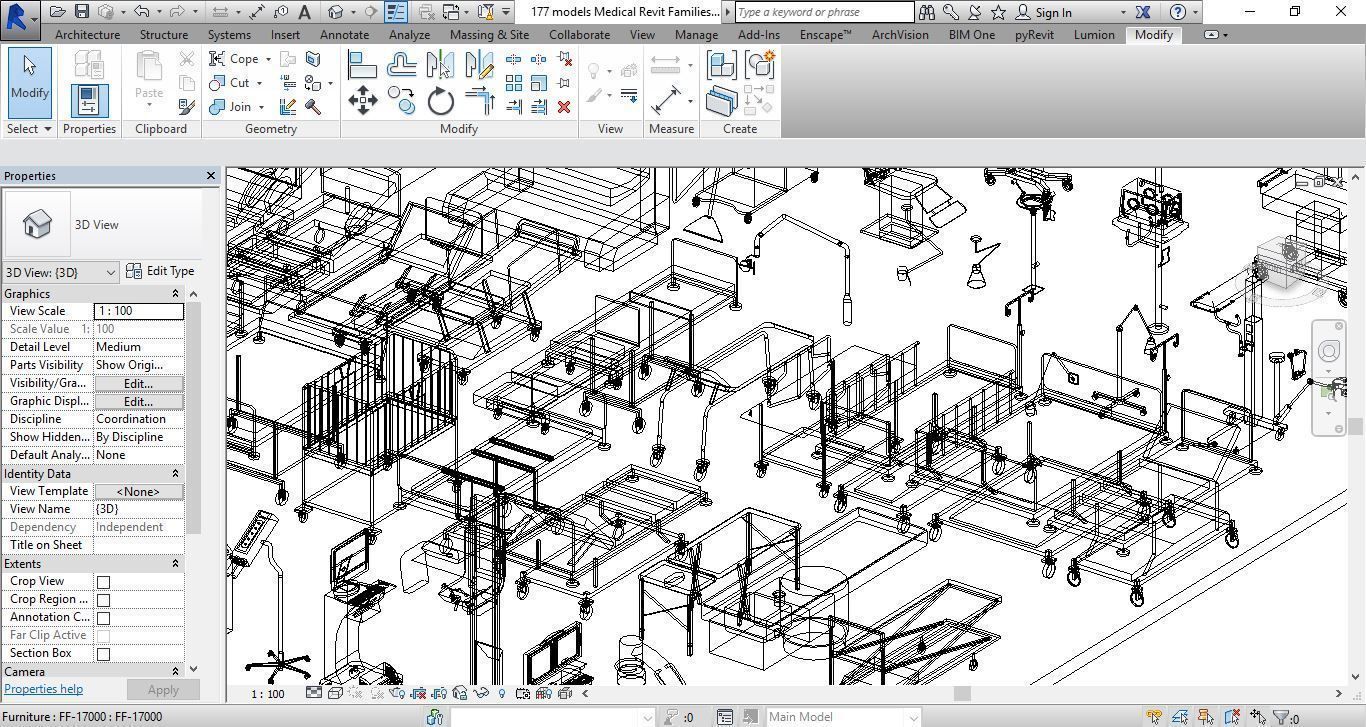Open the Collaborate ribbon tab
The height and width of the screenshot is (727, 1366).
pos(579,33)
